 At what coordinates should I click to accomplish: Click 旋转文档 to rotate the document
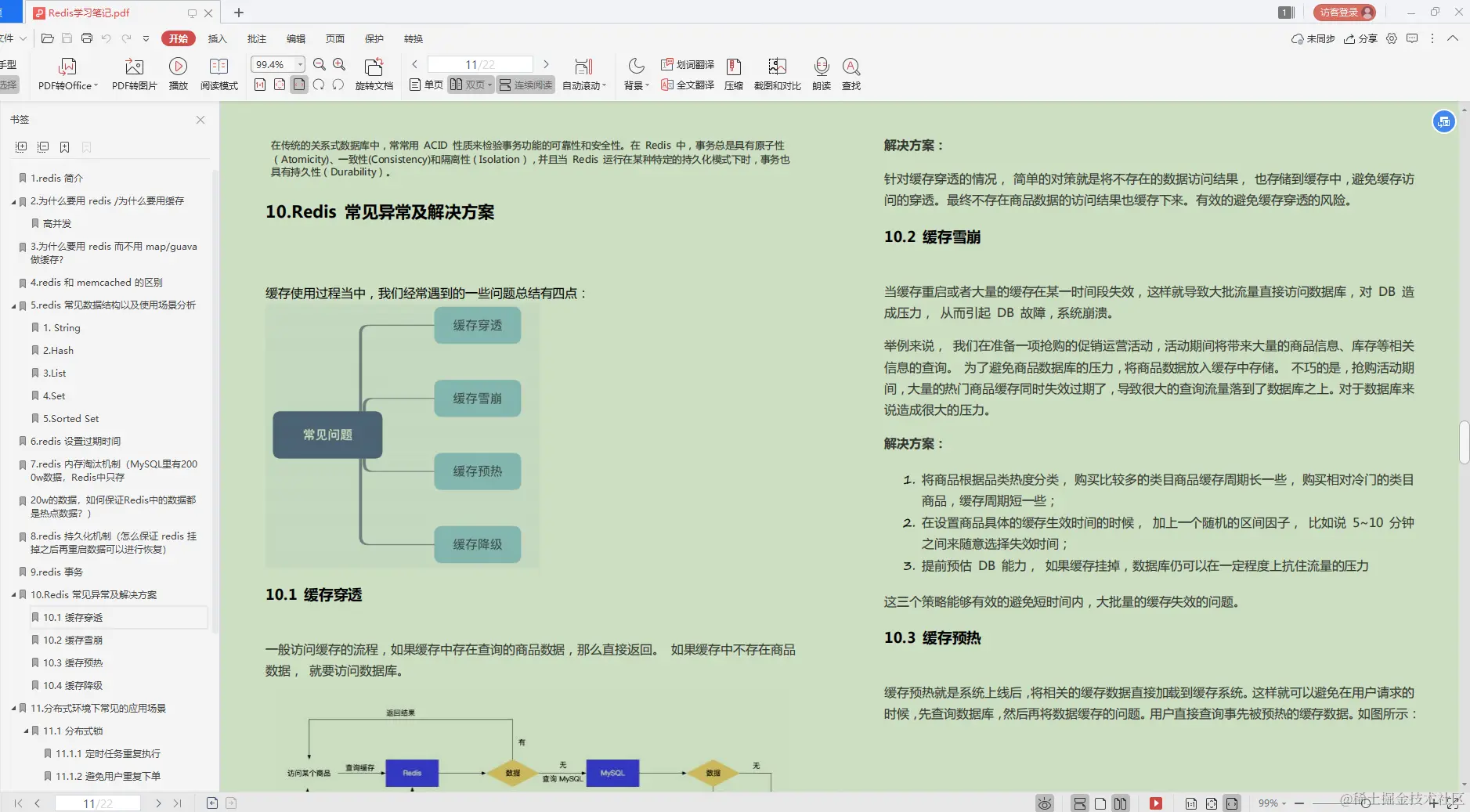tap(374, 73)
